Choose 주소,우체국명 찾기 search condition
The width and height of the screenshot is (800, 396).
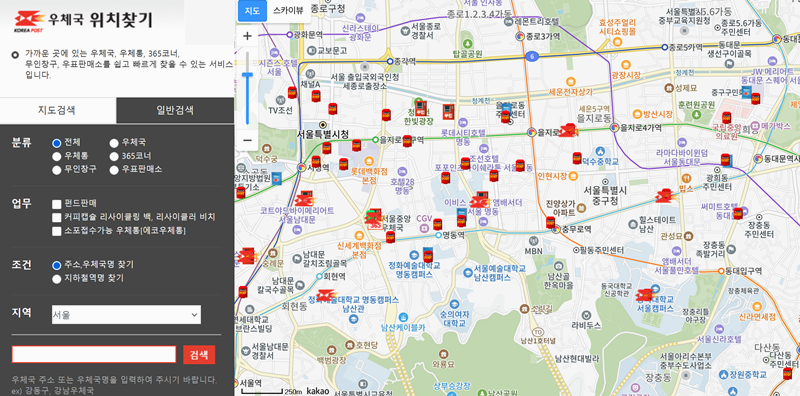pos(57,265)
